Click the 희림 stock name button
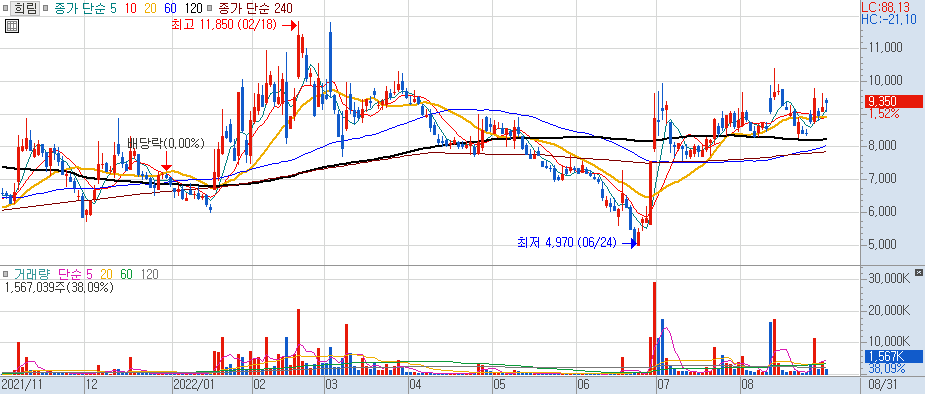The width and height of the screenshot is (925, 394). coord(25,8)
